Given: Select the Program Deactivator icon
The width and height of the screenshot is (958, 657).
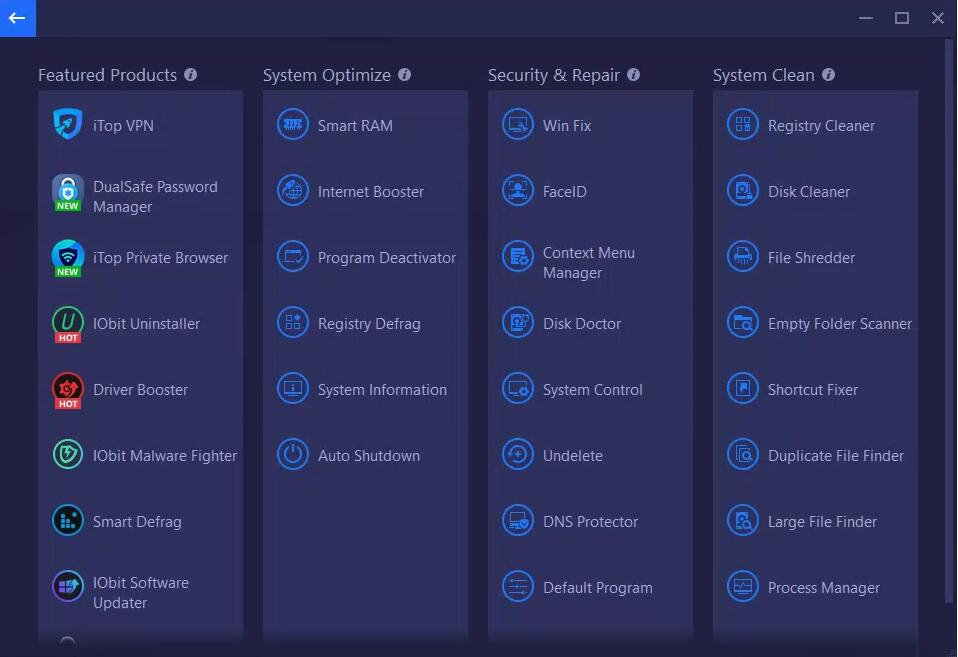Looking at the screenshot, I should 293,257.
